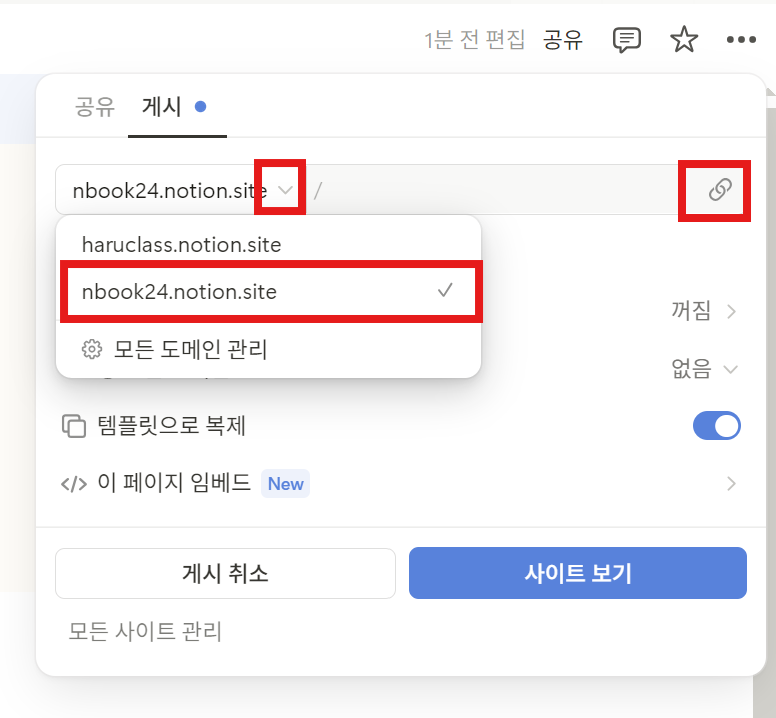Expand the 꺼짐 setting chevron

(731, 311)
